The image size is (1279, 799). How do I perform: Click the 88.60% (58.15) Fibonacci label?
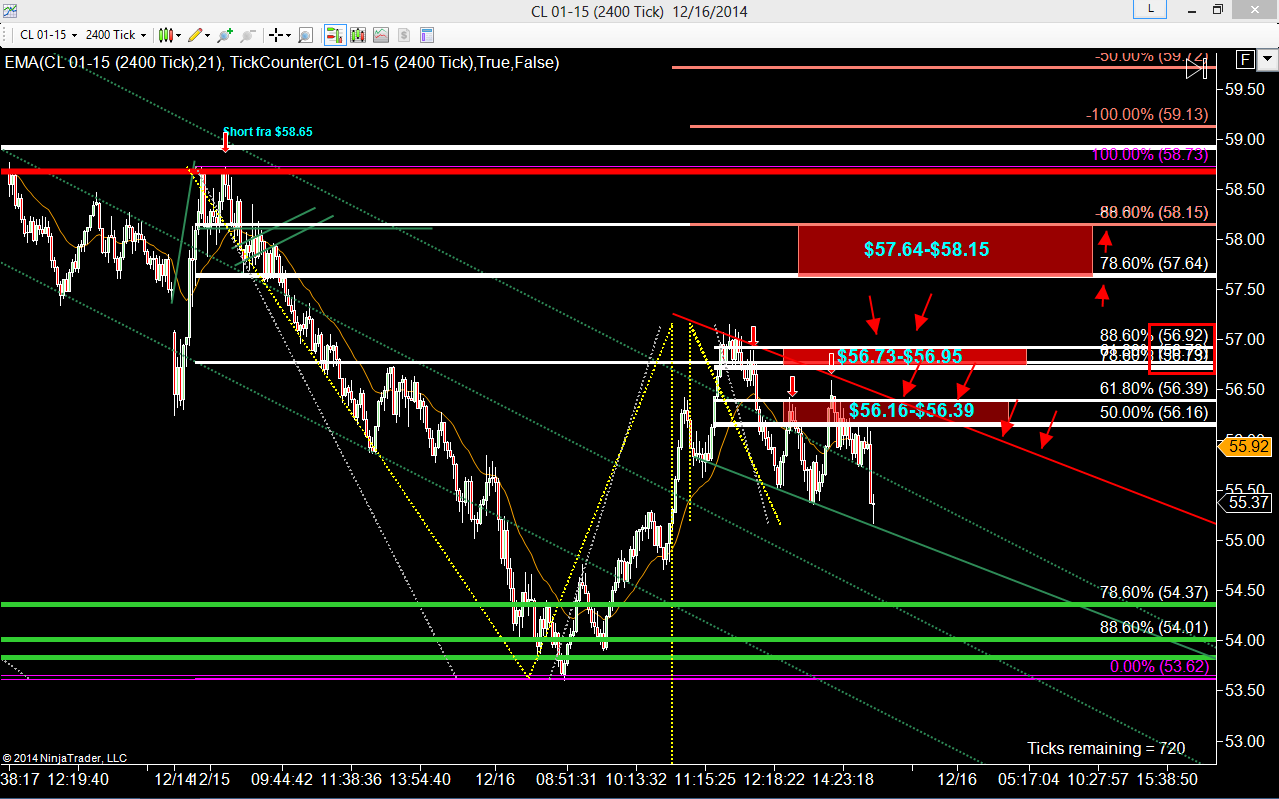coord(1154,212)
